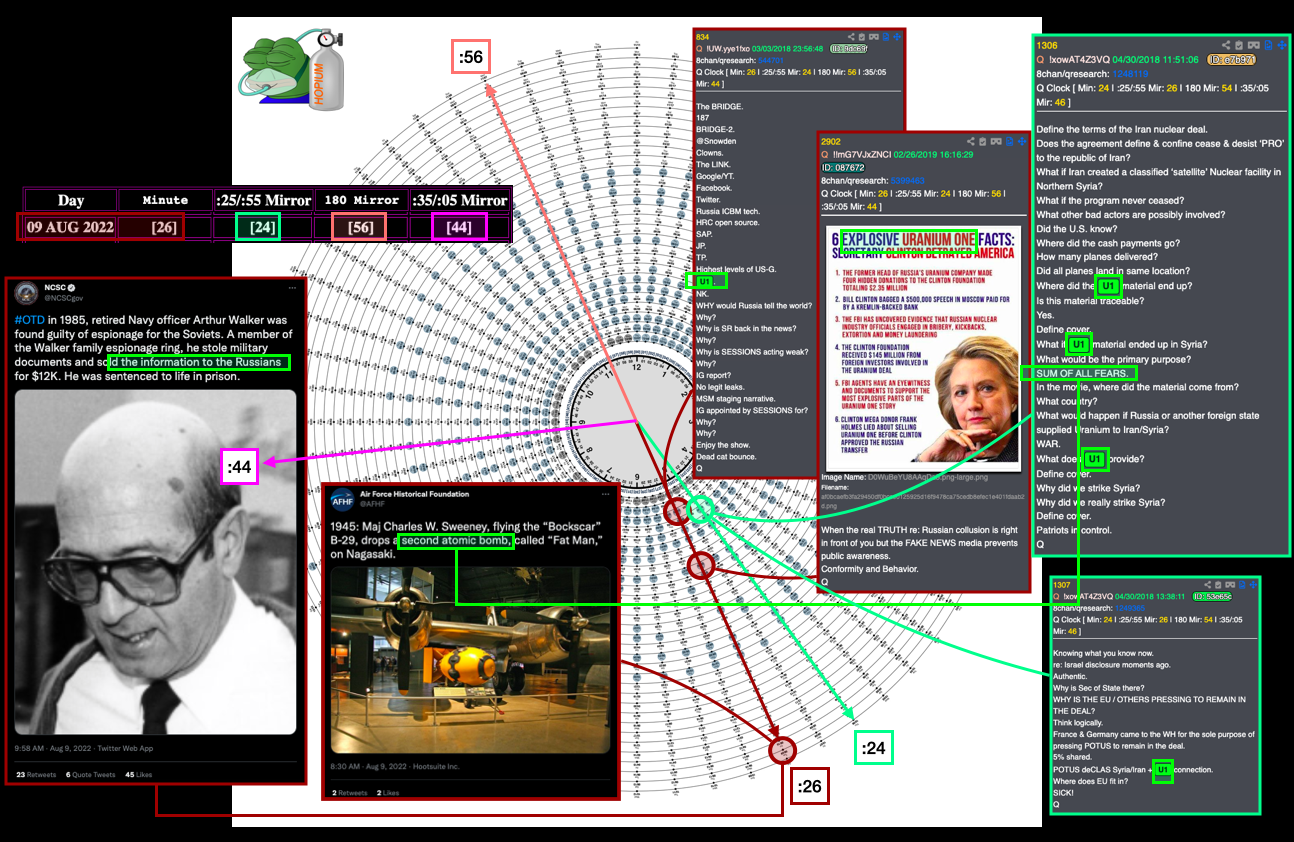This screenshot has width=1294, height=842.
Task: Click the clipboard icon on post 1306
Action: click(x=1239, y=45)
